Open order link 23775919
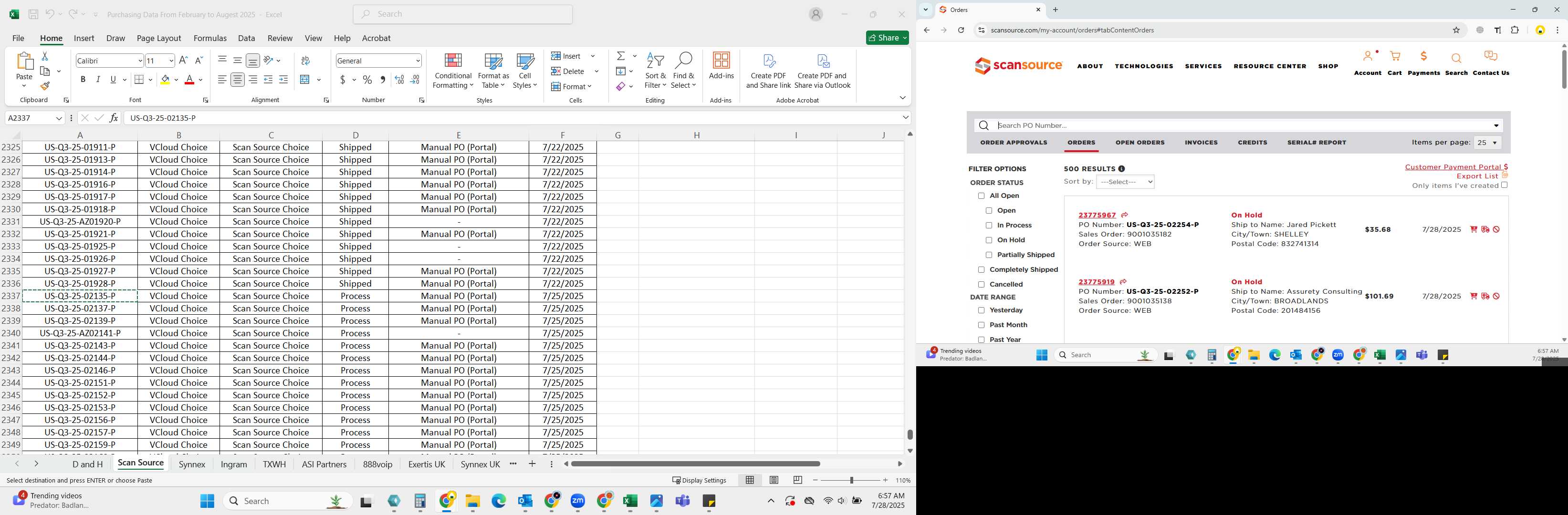Image resolution: width=1568 pixels, height=515 pixels. pos(1096,282)
